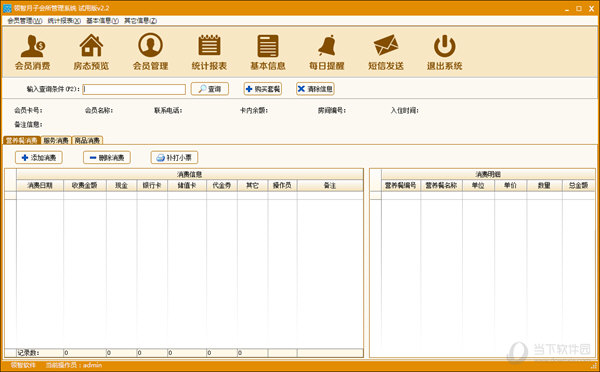Click 消费日期 column header
600x372 pixels.
[40, 185]
